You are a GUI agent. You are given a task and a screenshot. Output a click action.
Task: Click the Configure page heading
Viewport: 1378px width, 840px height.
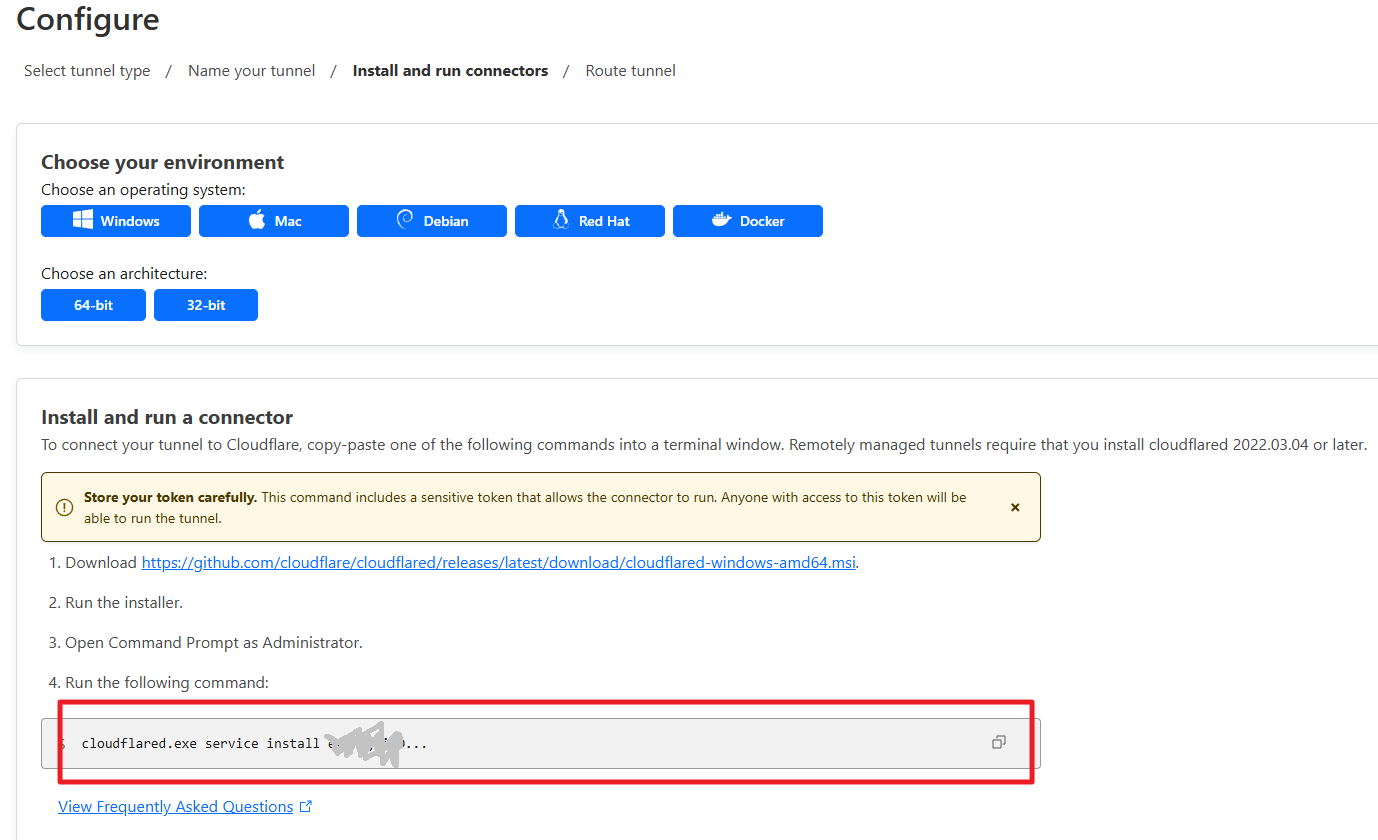pos(88,19)
